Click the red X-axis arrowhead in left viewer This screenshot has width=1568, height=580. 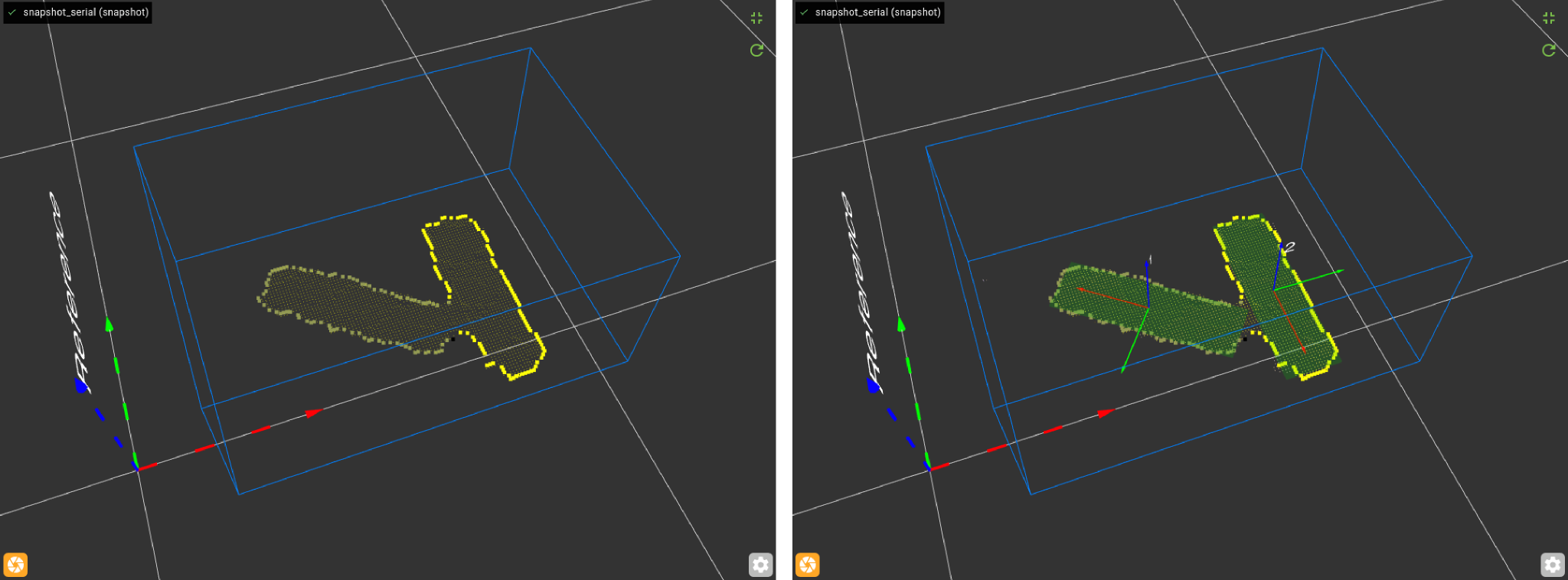click(x=313, y=413)
